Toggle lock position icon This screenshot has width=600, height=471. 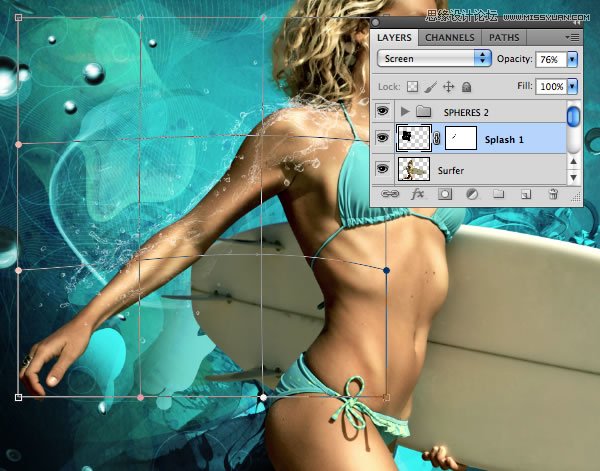448,87
